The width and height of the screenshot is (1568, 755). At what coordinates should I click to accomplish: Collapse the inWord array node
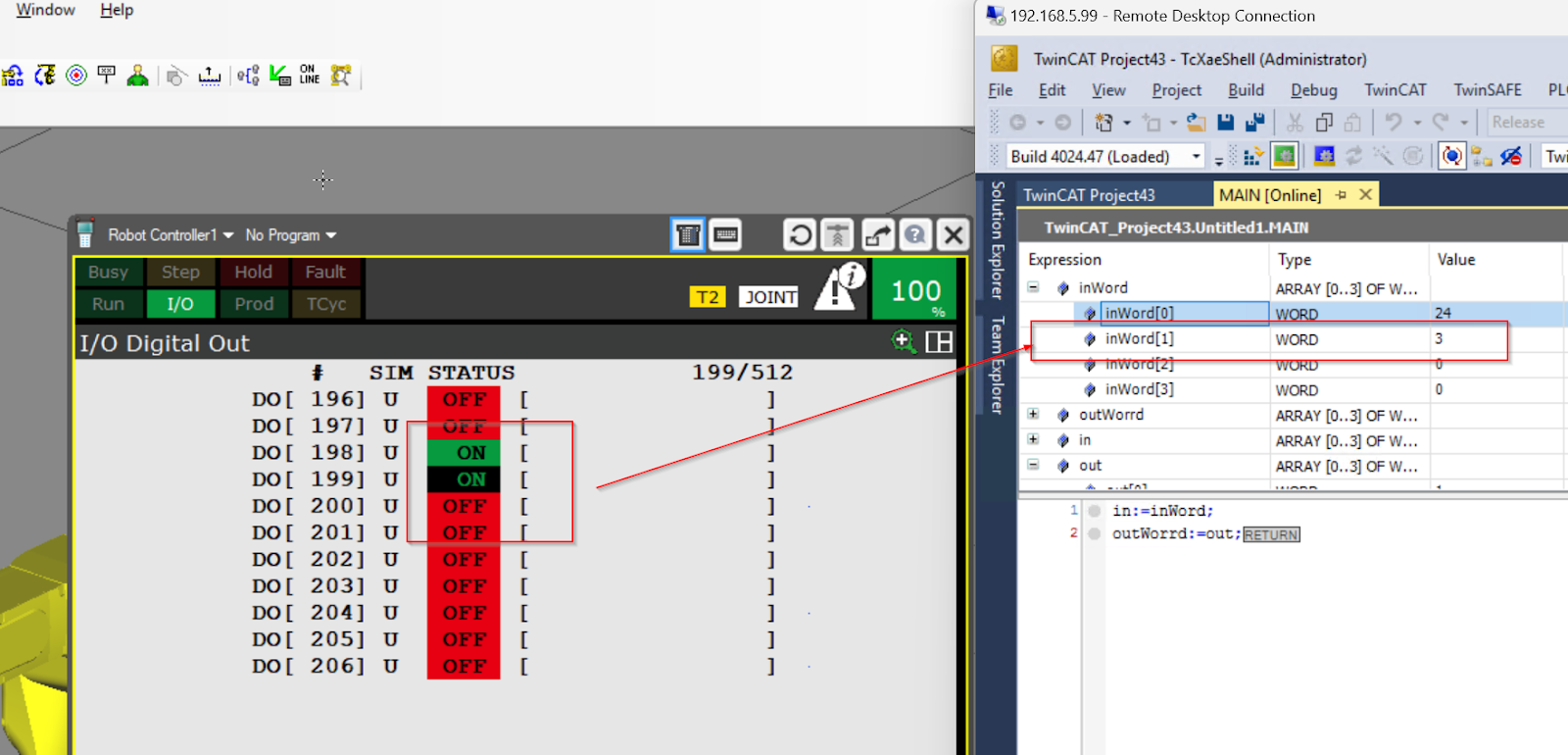point(1033,287)
